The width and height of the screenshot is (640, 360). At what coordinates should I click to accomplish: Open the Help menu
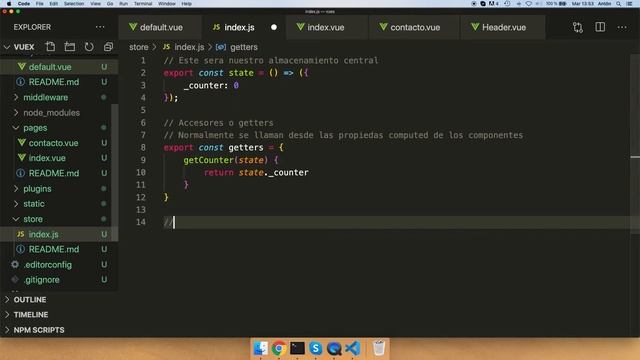pyautogui.click(x=187, y=4)
